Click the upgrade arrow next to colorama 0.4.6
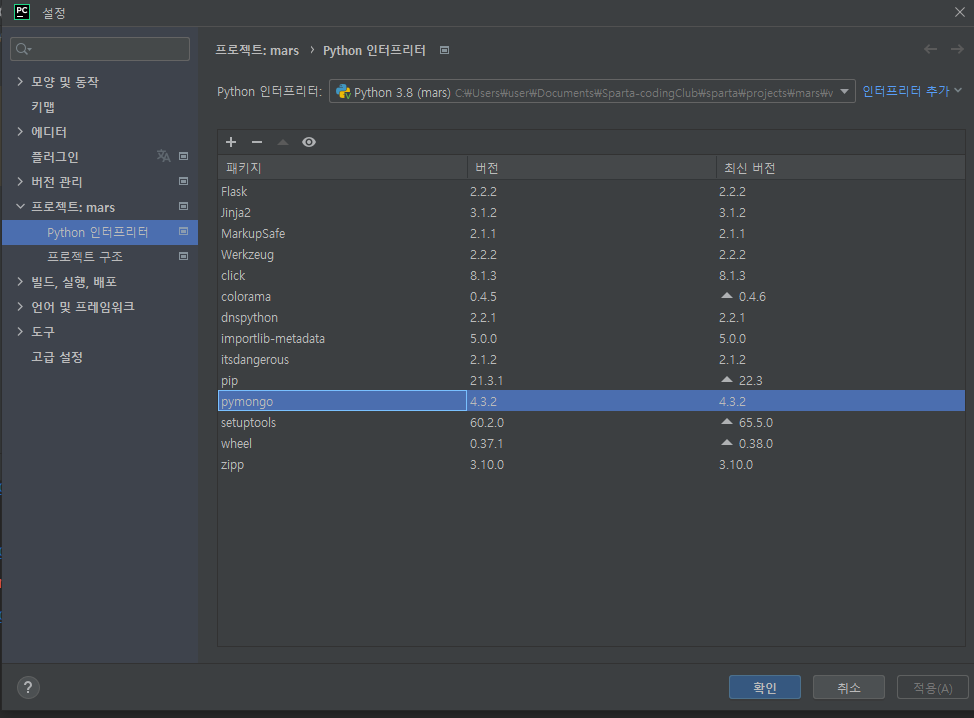The height and width of the screenshot is (718, 974). [727, 296]
